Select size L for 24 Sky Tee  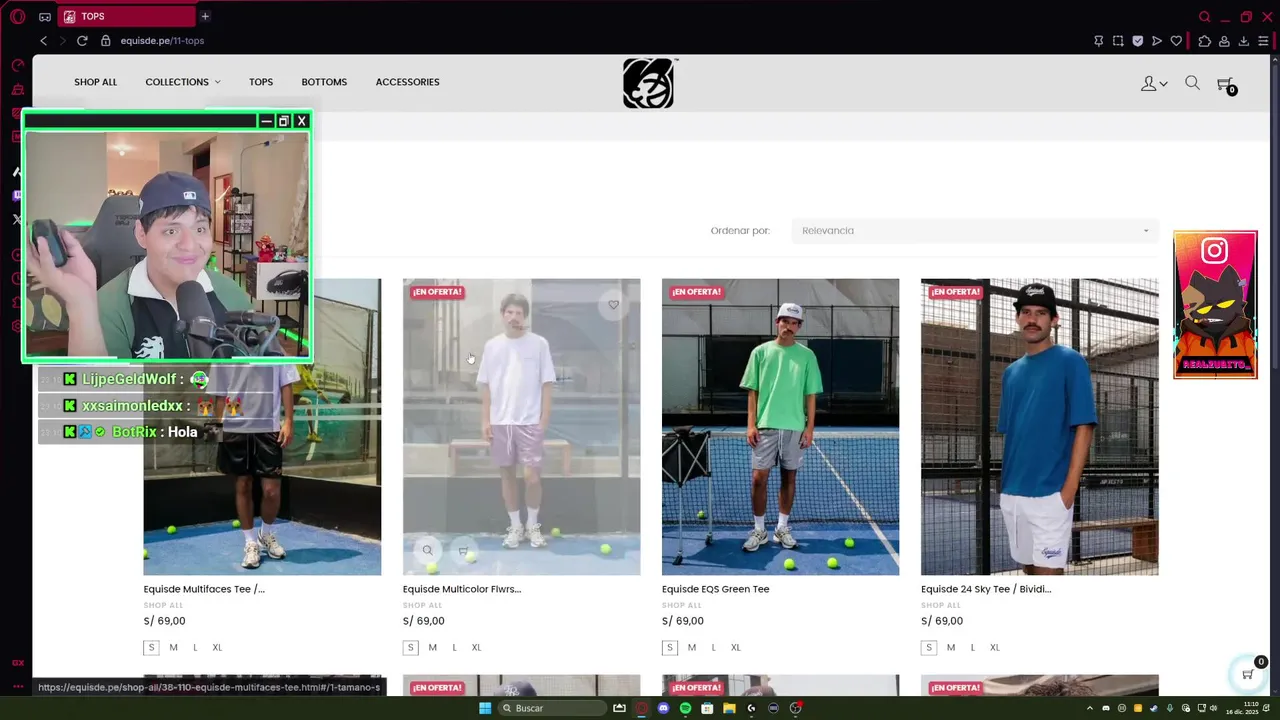[x=972, y=647]
